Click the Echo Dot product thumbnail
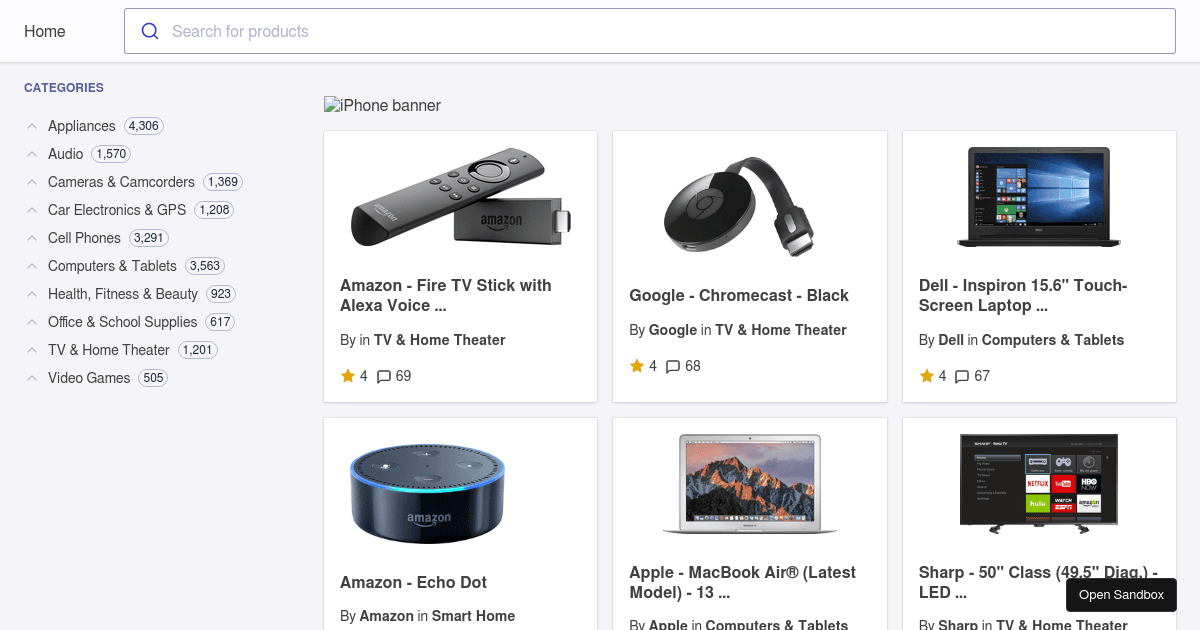Viewport: 1200px width, 630px height. click(x=427, y=493)
